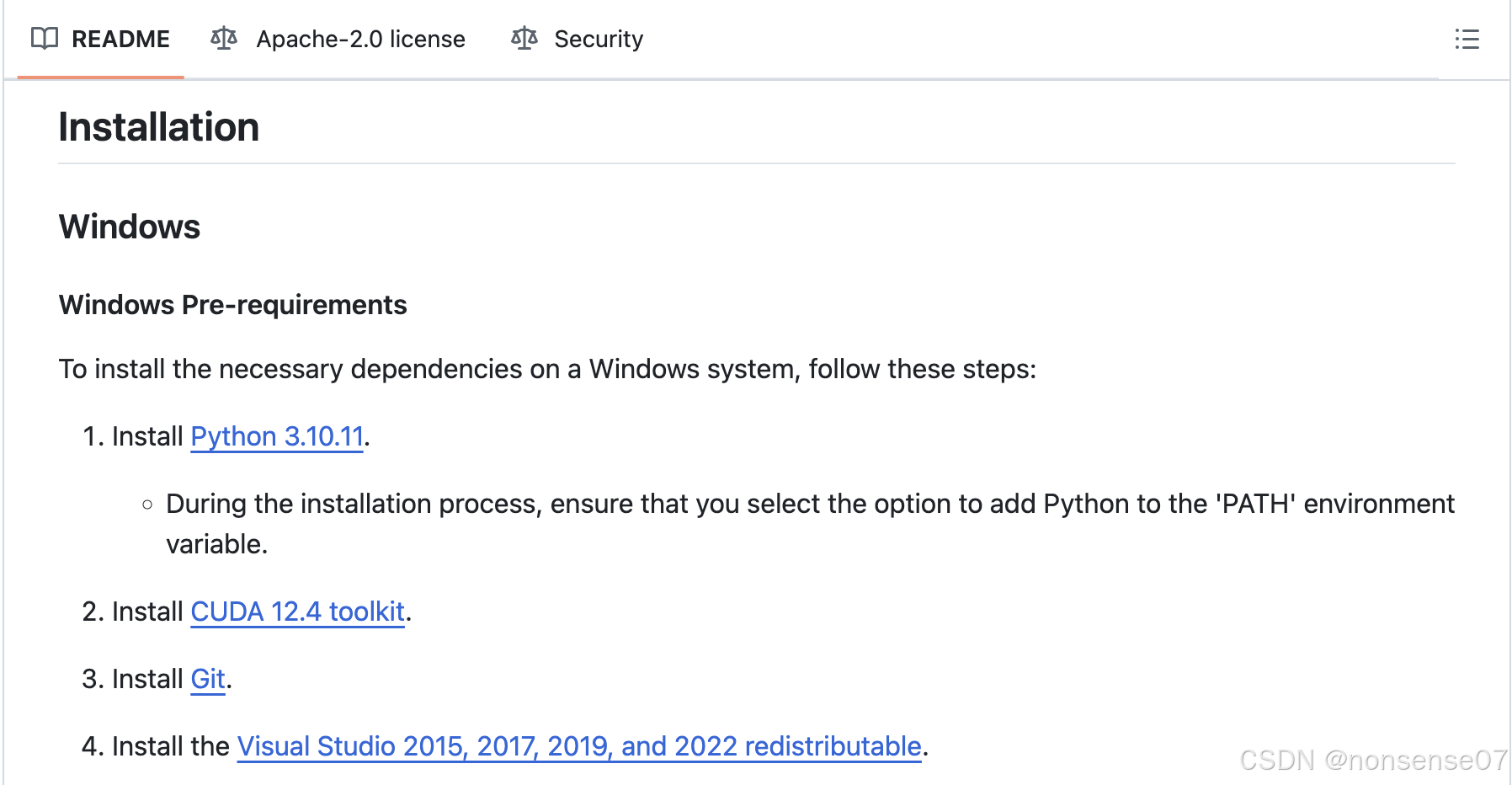Click the hollow bullet marker before 'During'
The image size is (1512, 785).
(147, 505)
